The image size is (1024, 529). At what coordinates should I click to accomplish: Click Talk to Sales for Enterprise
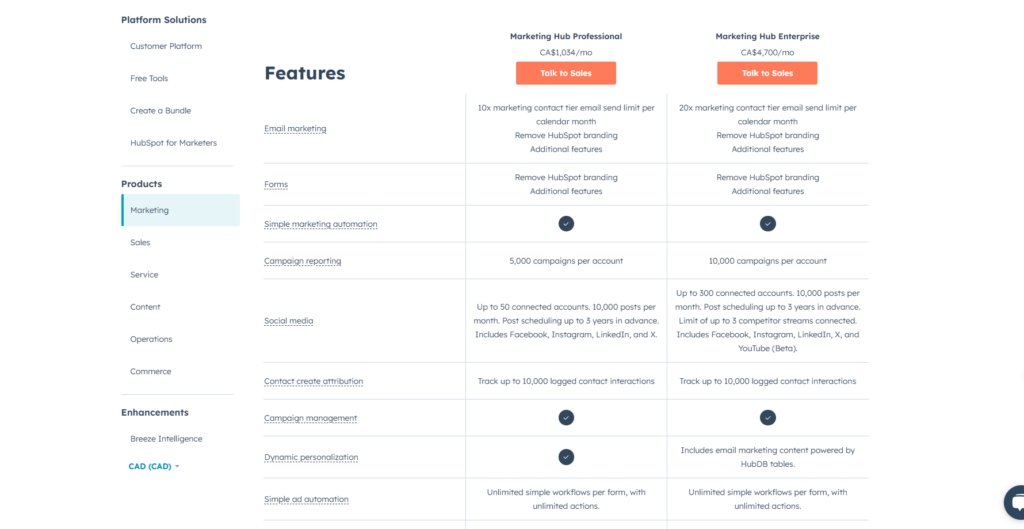point(767,73)
